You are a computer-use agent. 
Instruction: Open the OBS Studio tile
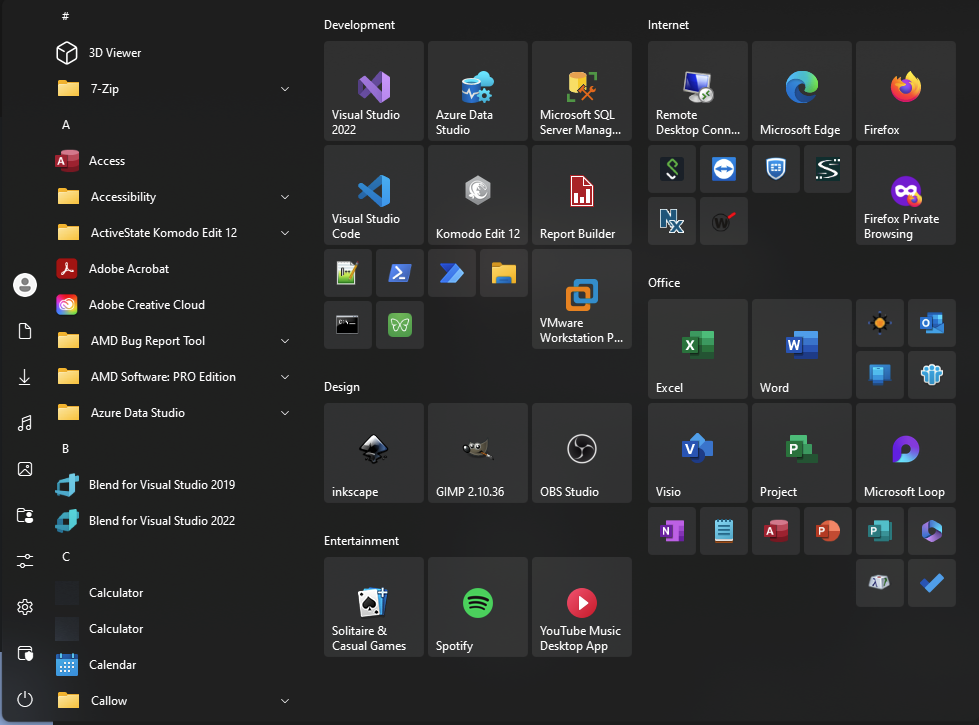click(581, 453)
